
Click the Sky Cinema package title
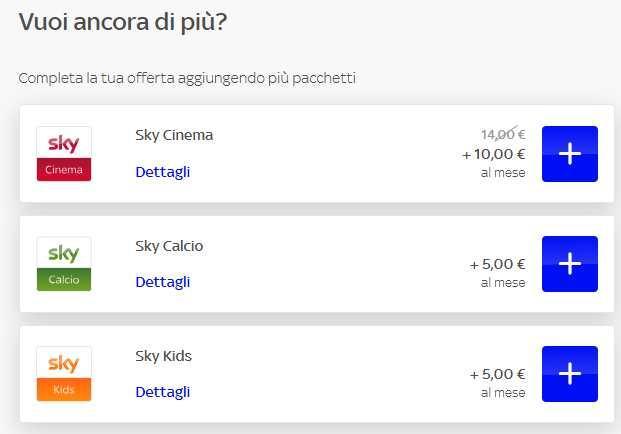tap(174, 135)
